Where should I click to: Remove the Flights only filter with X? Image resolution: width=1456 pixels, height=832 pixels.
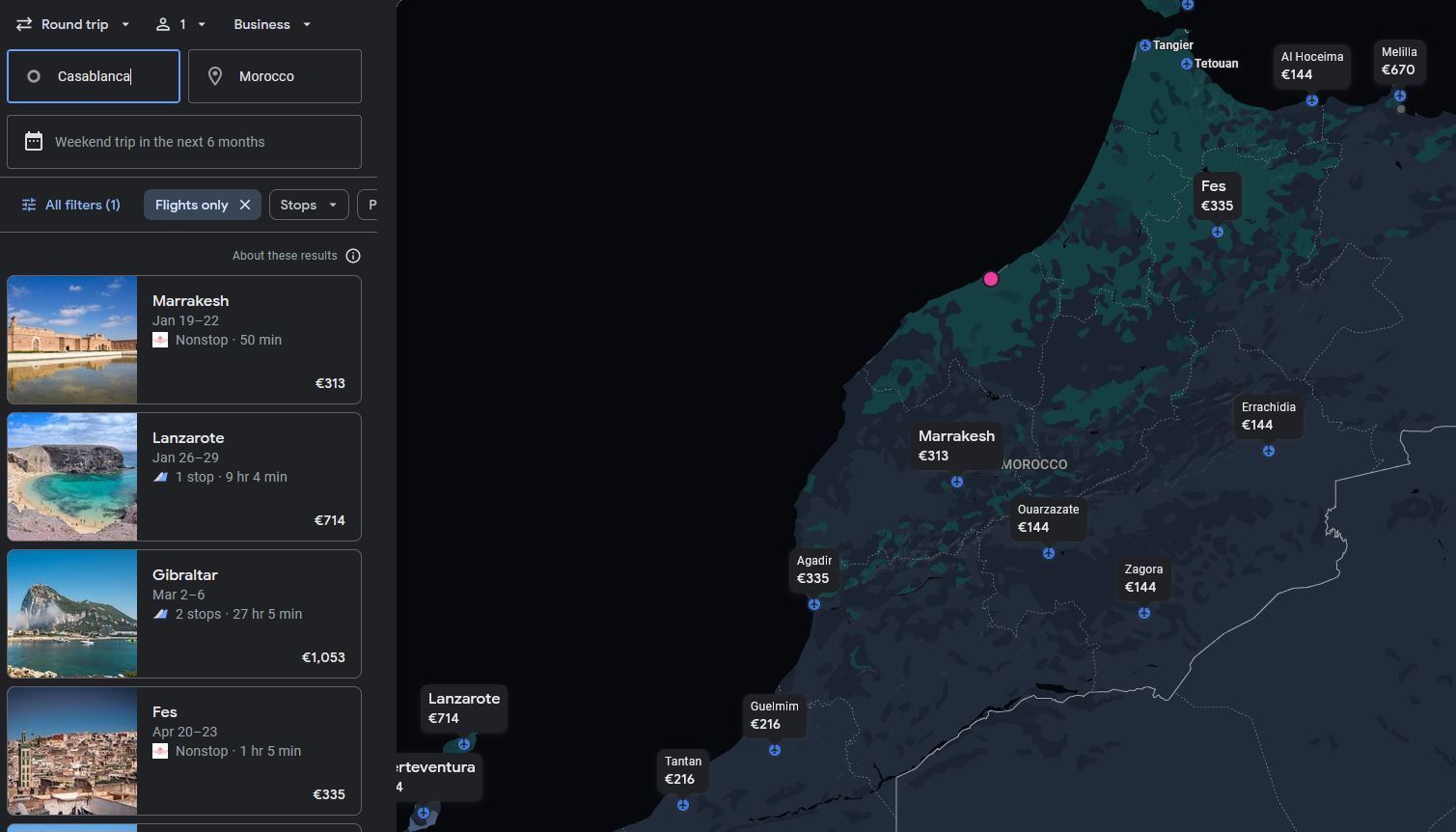point(245,205)
